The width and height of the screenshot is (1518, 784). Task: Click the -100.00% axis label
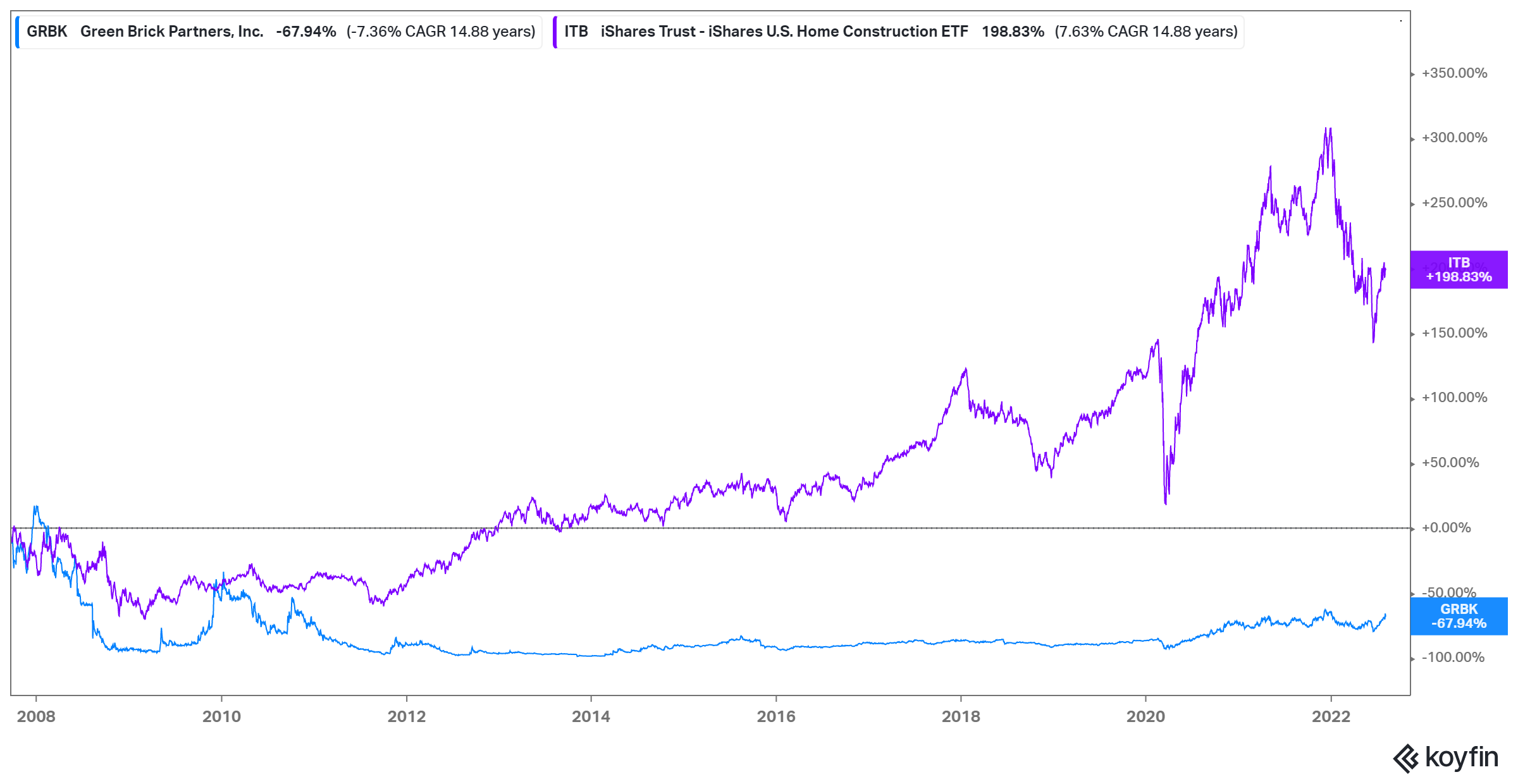pyautogui.click(x=1453, y=658)
